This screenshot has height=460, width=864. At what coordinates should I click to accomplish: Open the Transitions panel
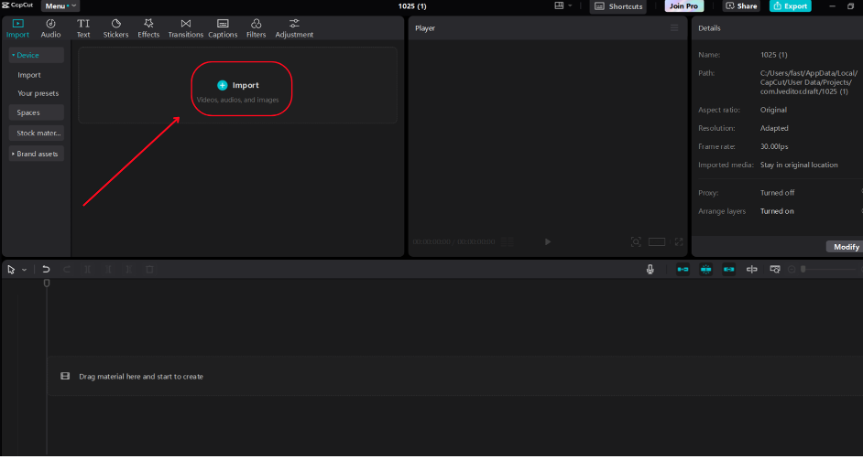[x=185, y=28]
